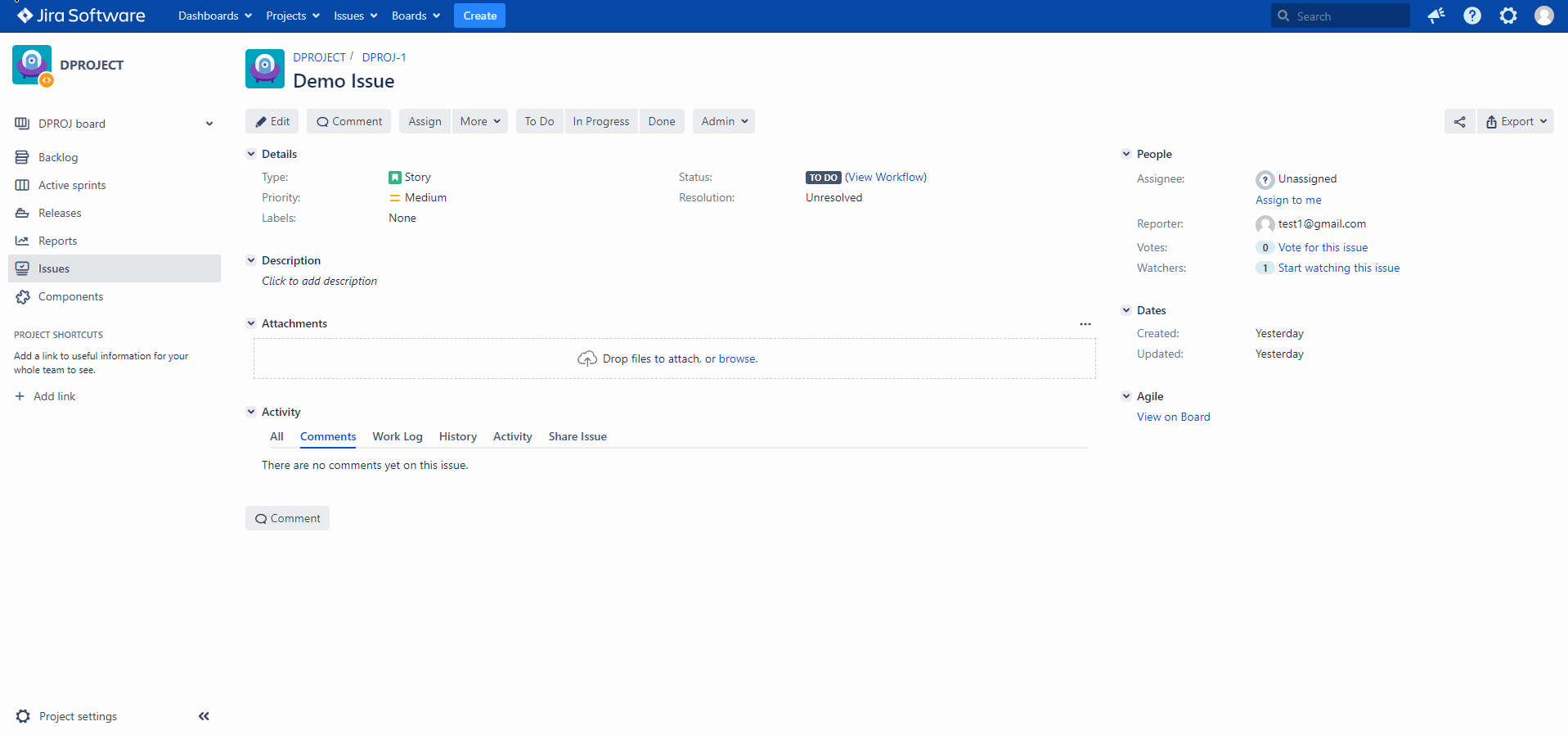
Task: Click the Reports chart icon
Action: click(x=22, y=241)
